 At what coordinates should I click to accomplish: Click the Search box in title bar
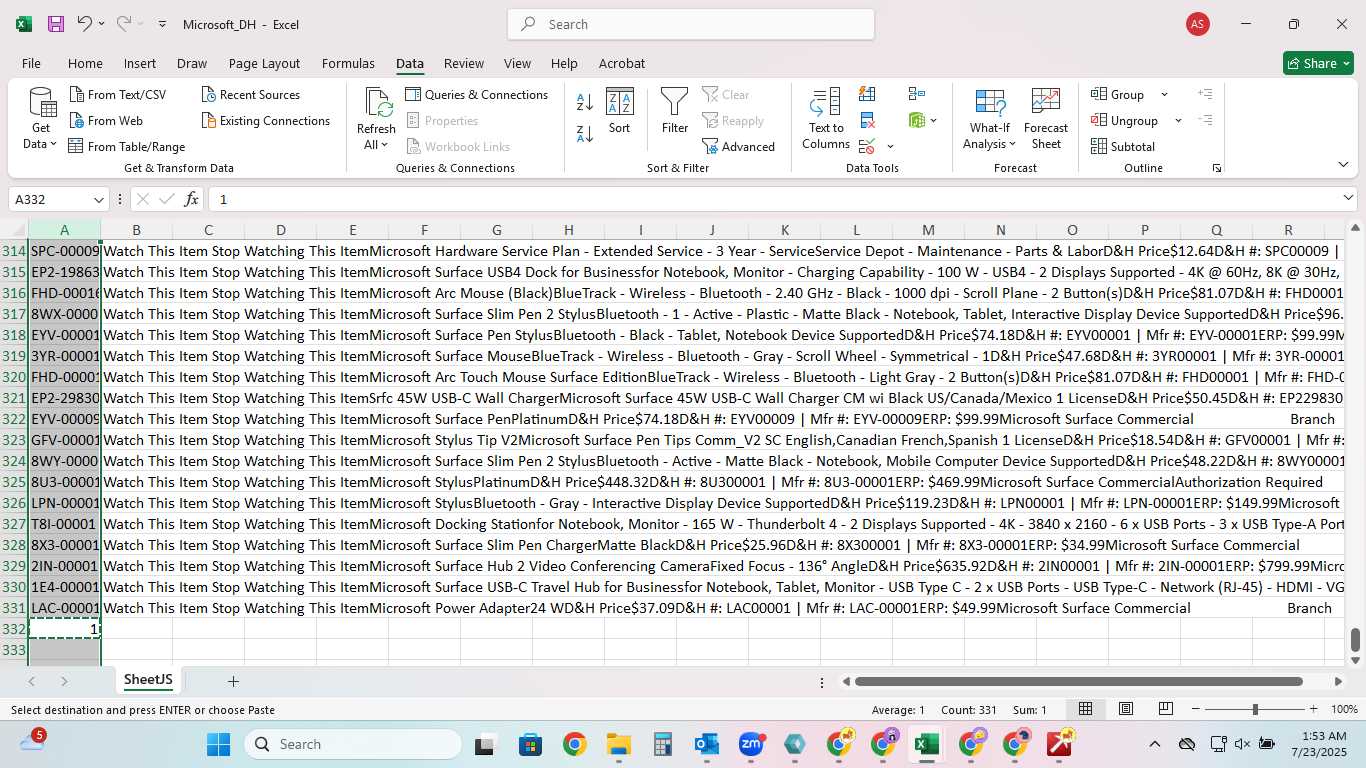click(x=691, y=24)
